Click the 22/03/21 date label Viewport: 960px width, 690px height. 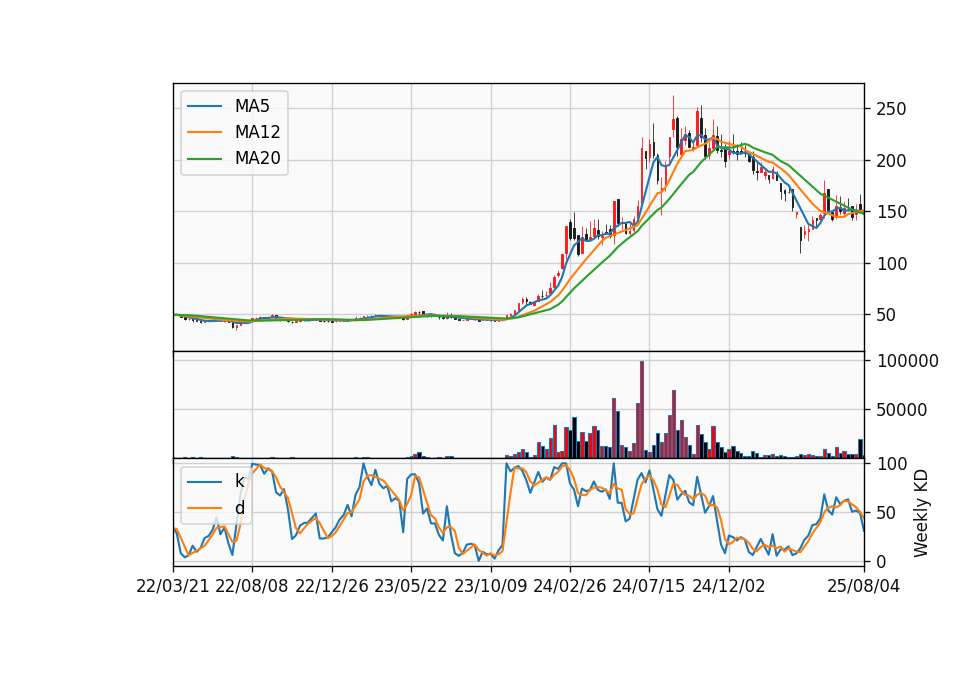click(173, 587)
